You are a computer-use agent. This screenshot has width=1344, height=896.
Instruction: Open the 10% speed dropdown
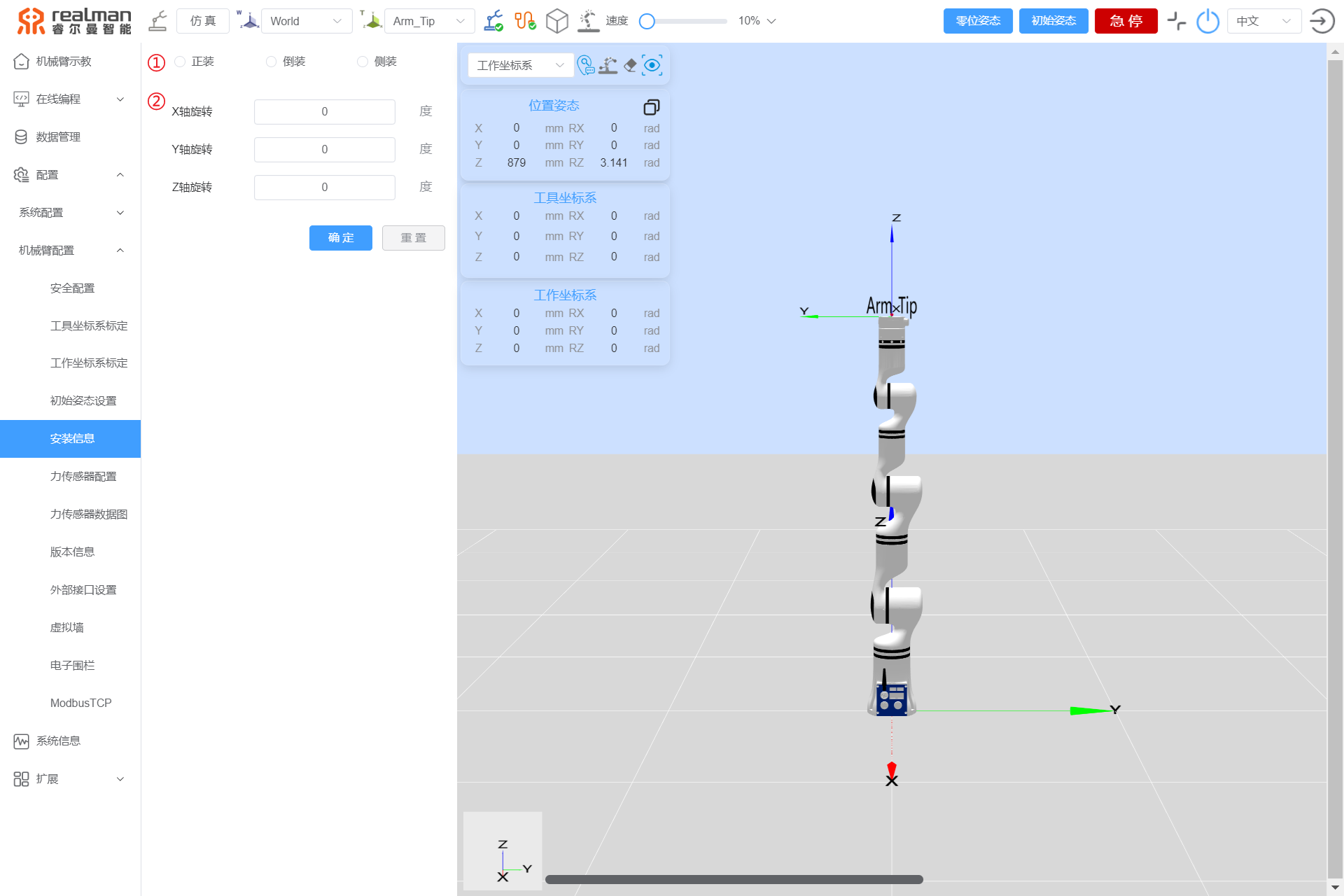tap(757, 21)
